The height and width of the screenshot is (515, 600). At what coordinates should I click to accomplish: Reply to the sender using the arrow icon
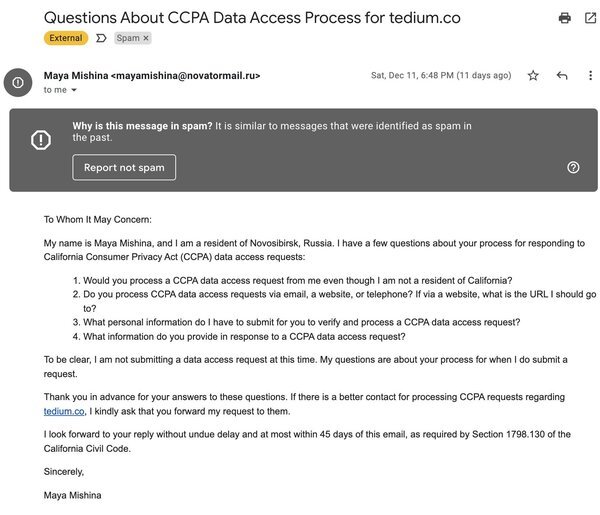(562, 75)
